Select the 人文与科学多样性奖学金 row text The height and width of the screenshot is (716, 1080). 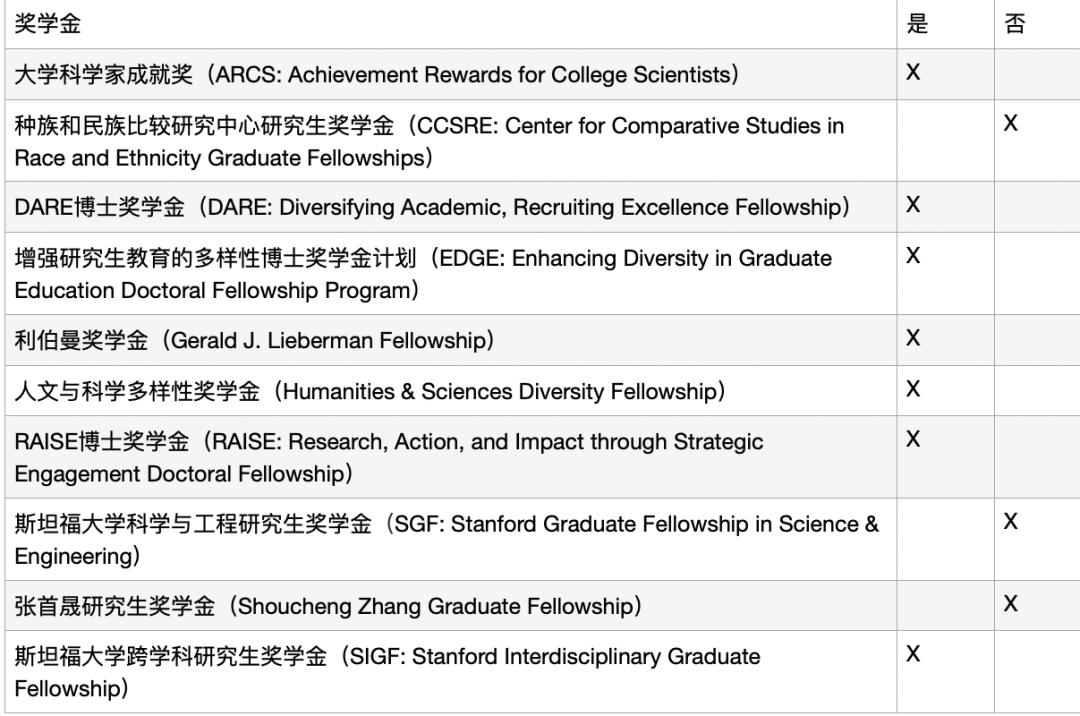coord(370,391)
